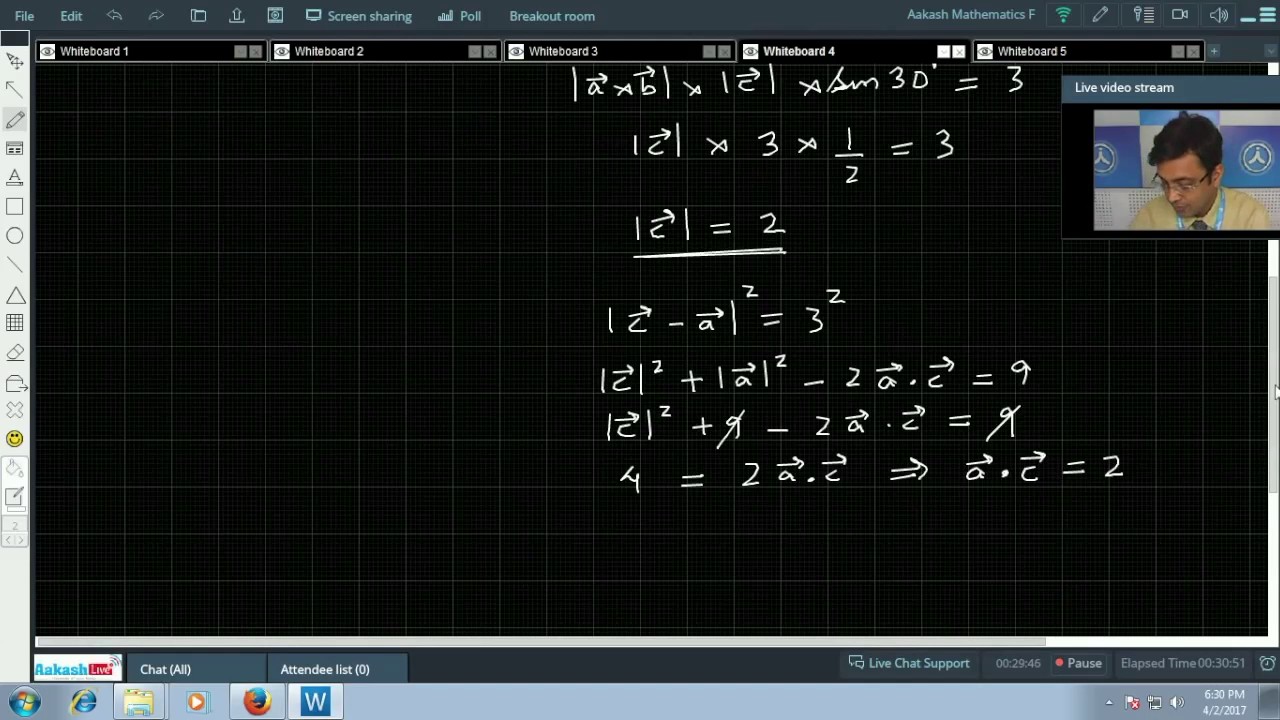Screen dimensions: 1280x720
Task: Toggle visibility eye on Whiteboard 3
Action: pyautogui.click(x=516, y=51)
